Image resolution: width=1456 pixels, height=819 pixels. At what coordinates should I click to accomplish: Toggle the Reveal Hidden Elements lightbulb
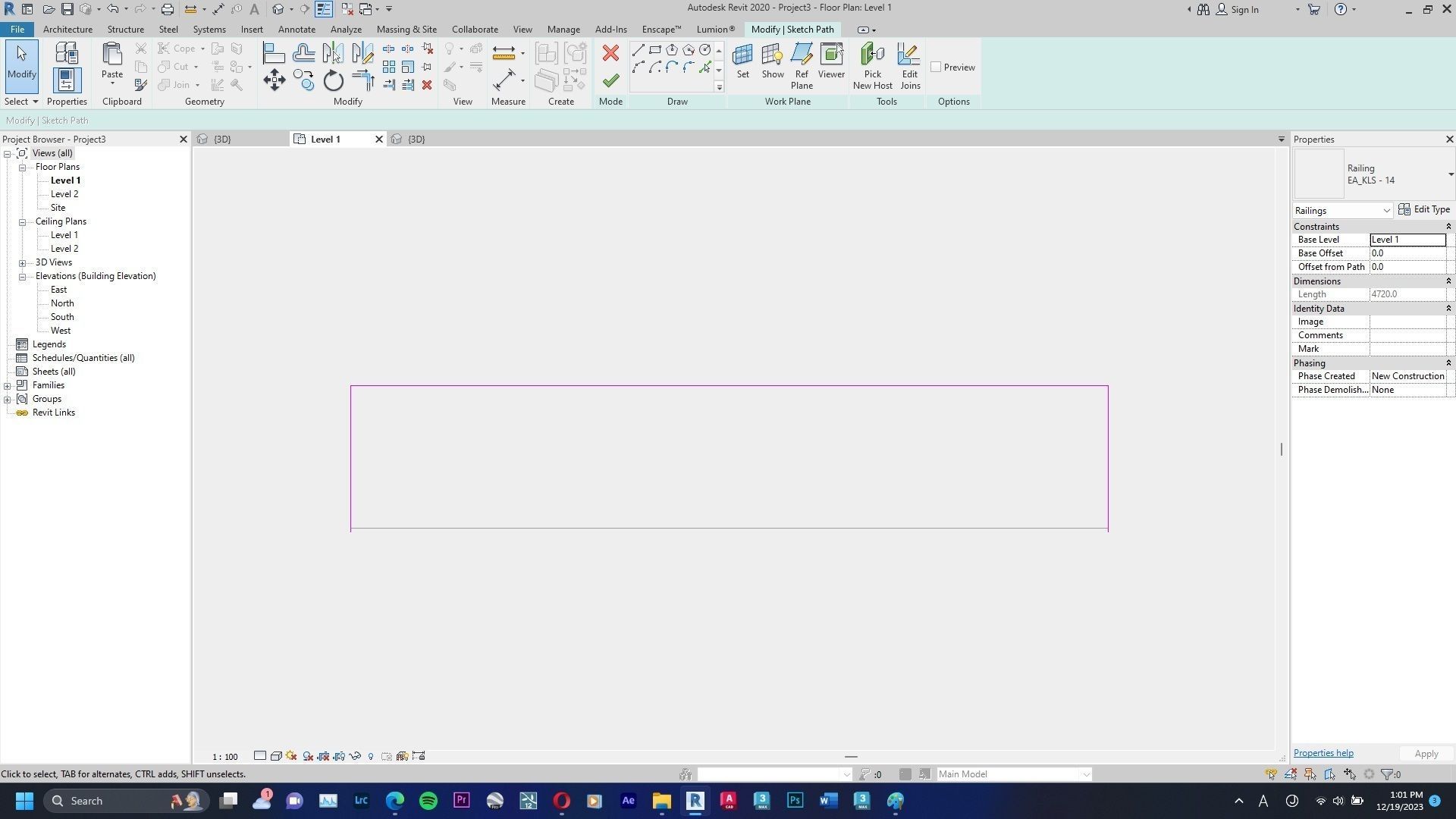pos(371,756)
